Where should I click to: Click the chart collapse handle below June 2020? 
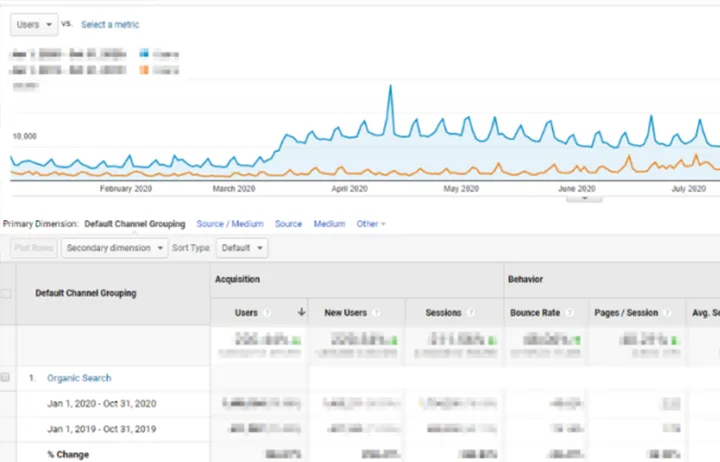(x=584, y=198)
